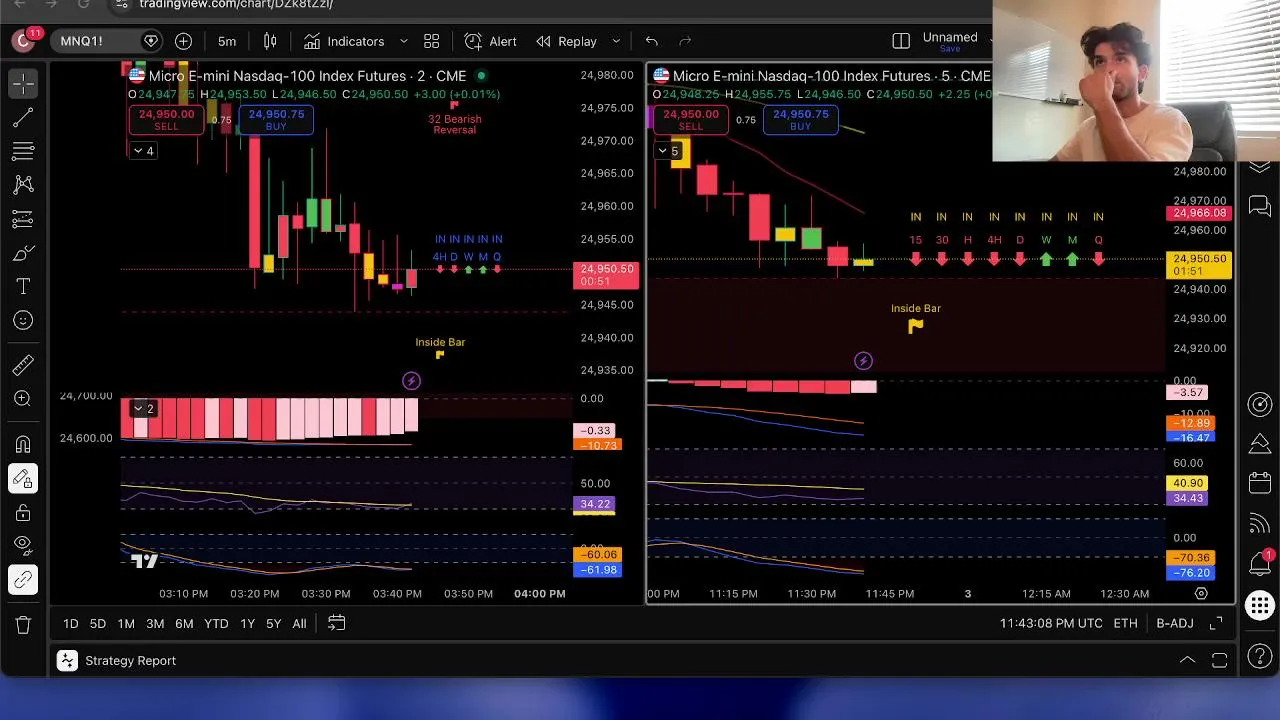The width and height of the screenshot is (1280, 720).
Task: Click the green market status dot
Action: (481, 76)
